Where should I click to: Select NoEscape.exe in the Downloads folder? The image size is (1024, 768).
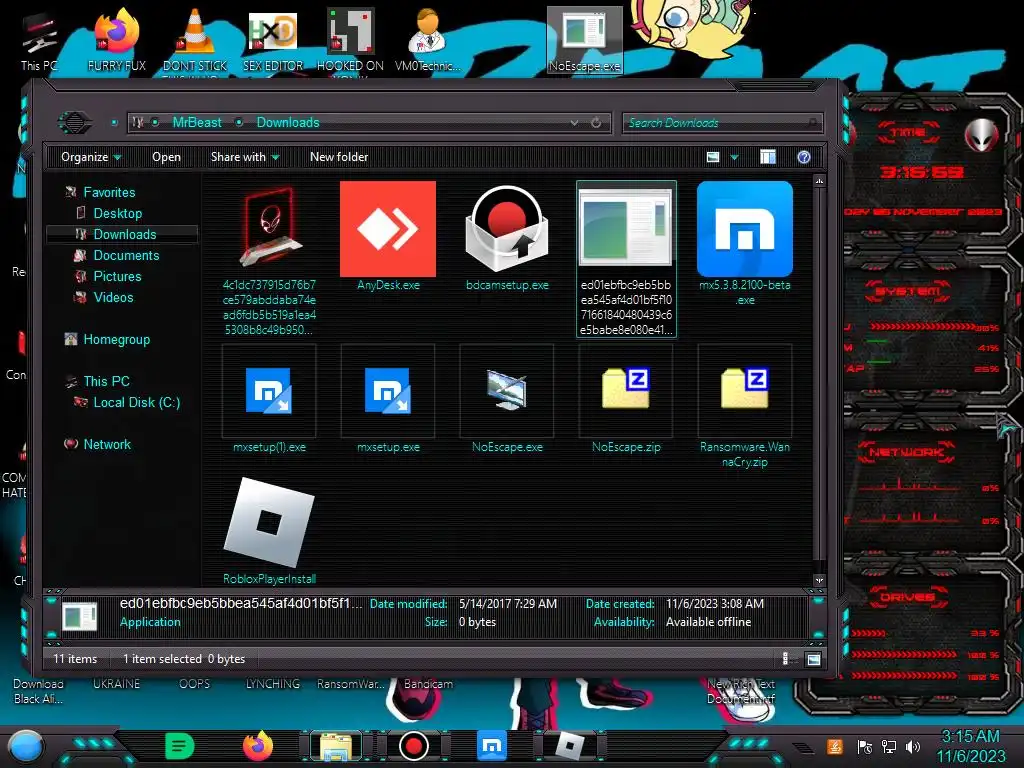[x=507, y=389]
